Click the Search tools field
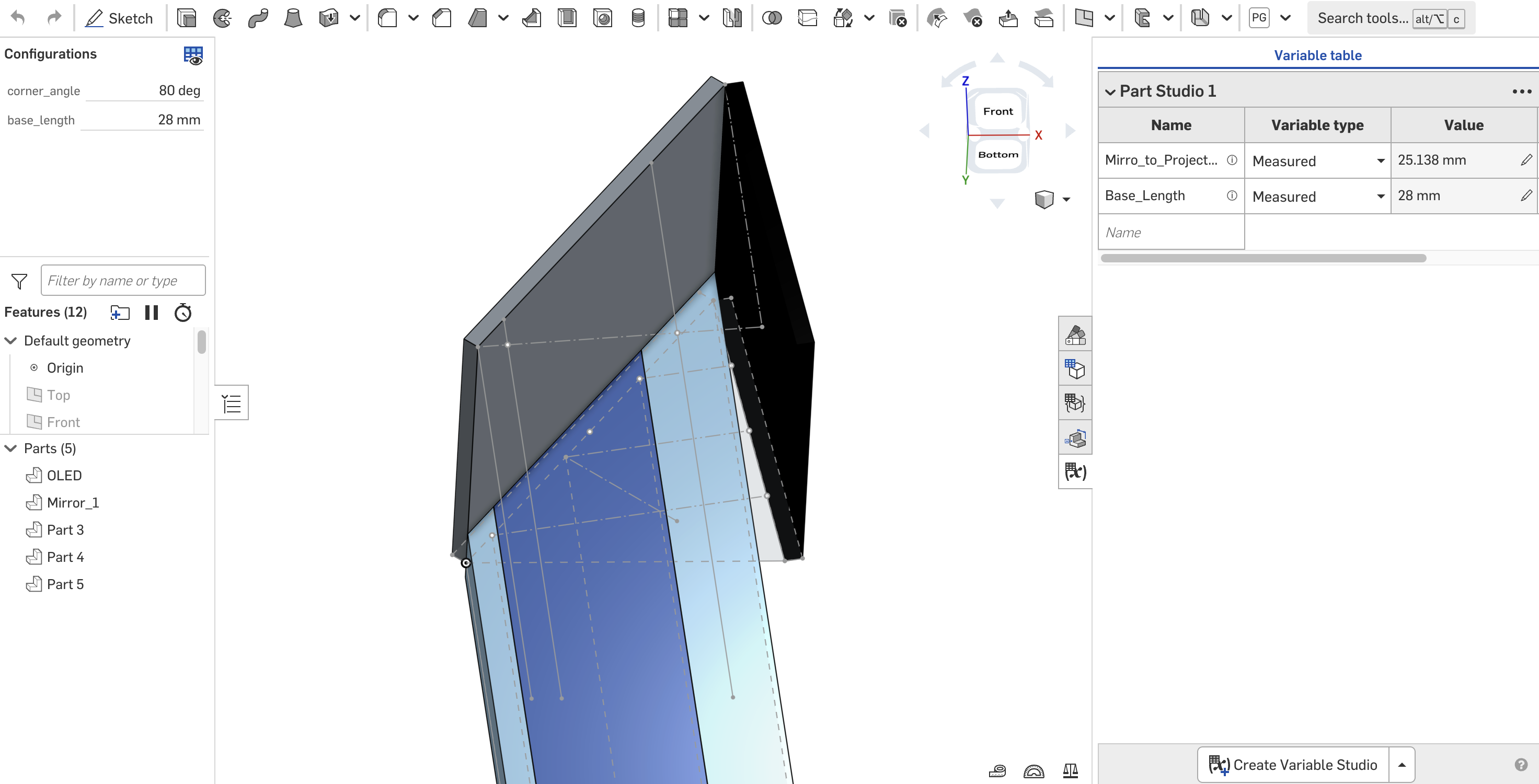This screenshot has height=784, width=1539. pyautogui.click(x=1391, y=18)
